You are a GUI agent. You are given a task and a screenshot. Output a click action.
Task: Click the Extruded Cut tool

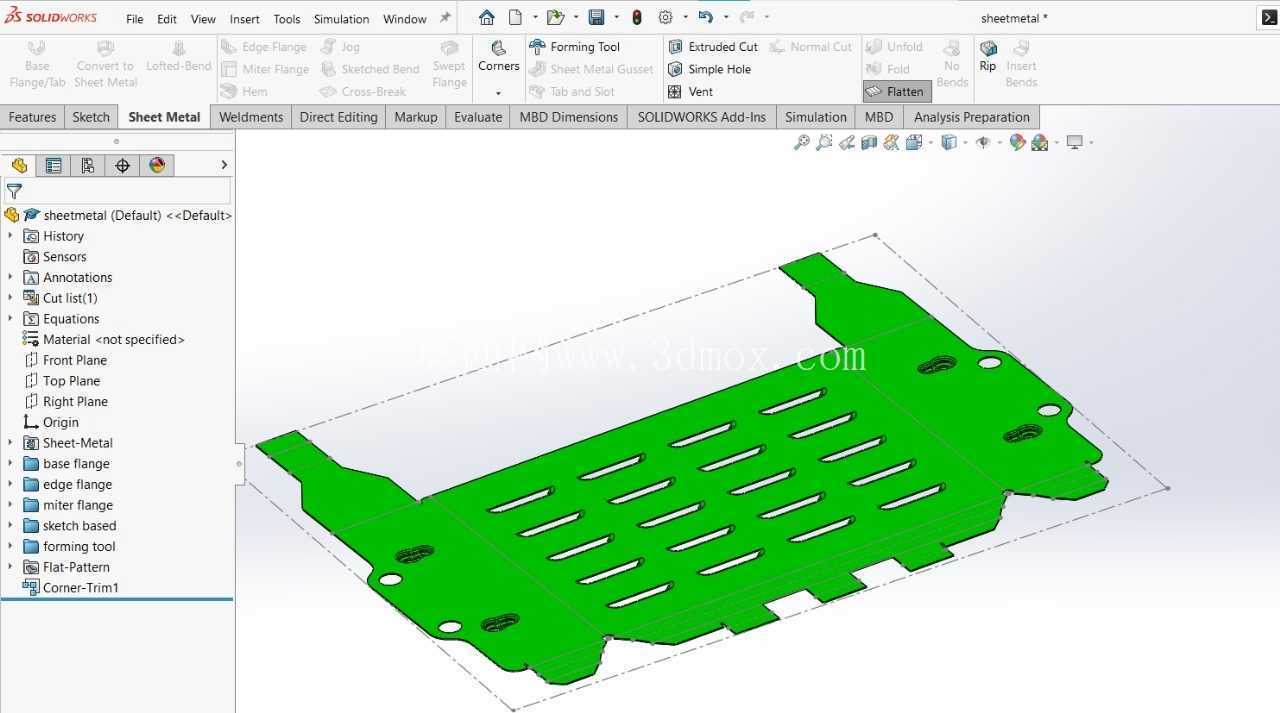coord(713,47)
